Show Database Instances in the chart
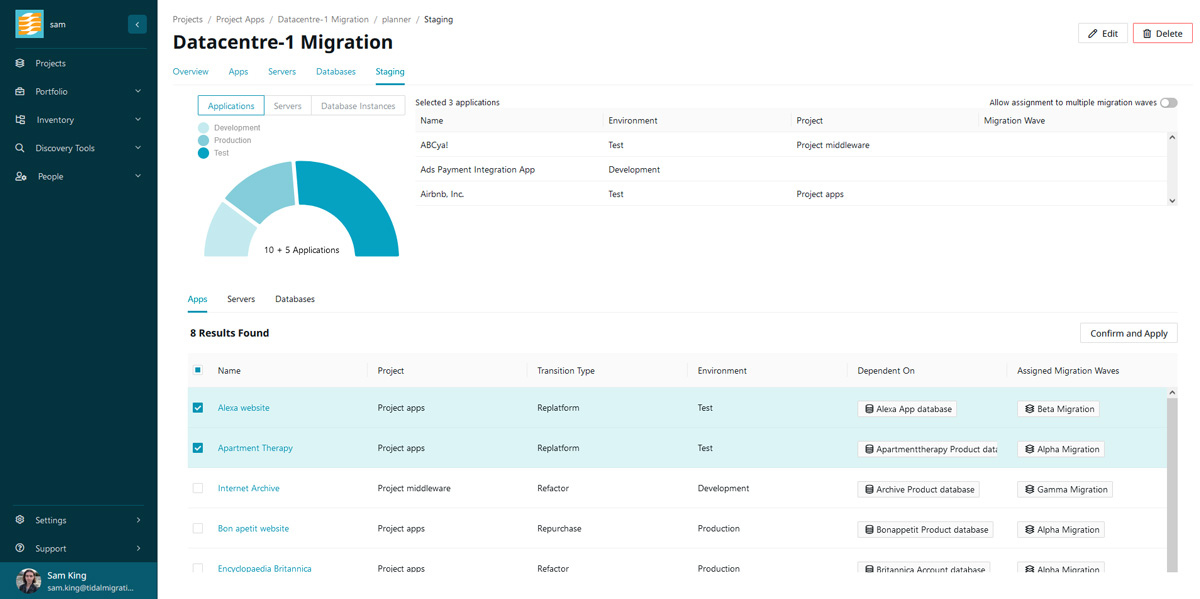Screen dimensions: 1200x599 pos(358,106)
